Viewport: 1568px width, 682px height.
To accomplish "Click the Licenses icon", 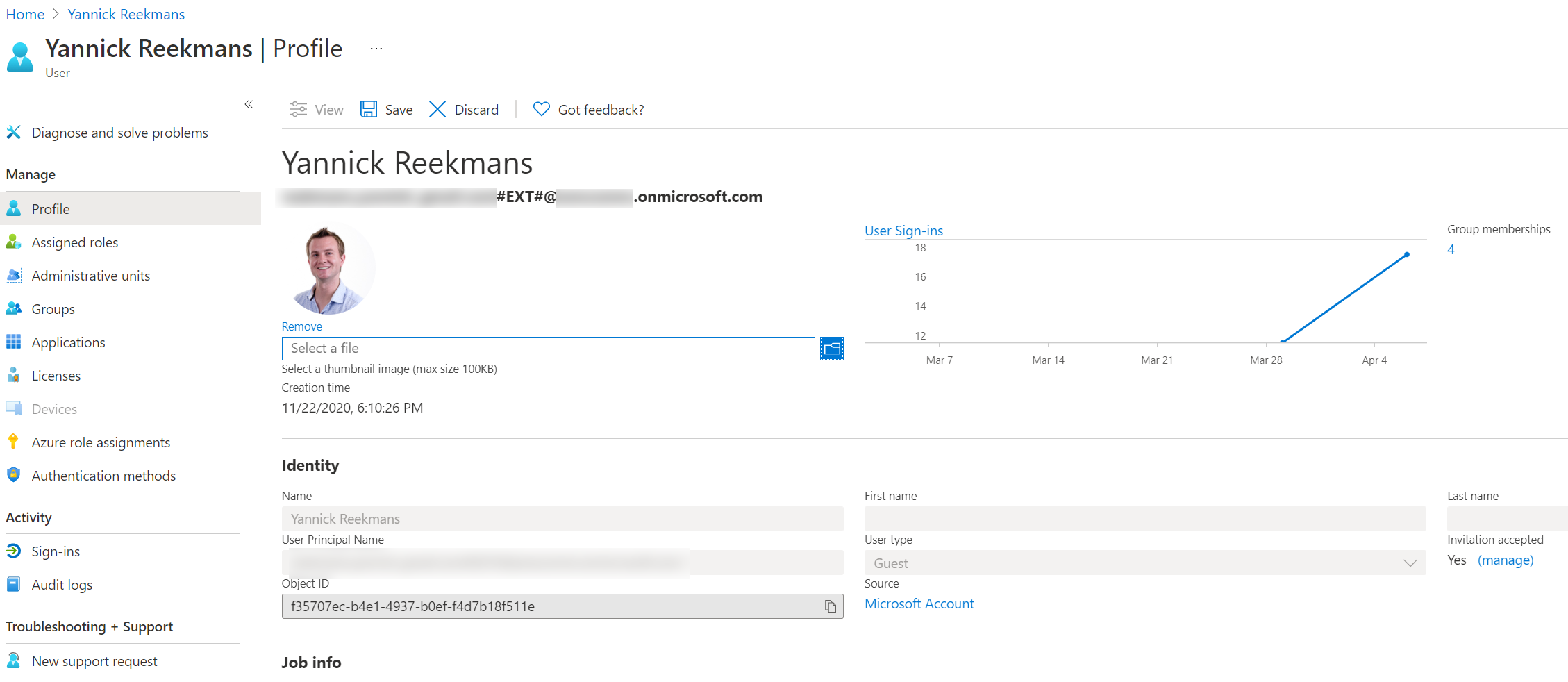I will click(x=13, y=375).
